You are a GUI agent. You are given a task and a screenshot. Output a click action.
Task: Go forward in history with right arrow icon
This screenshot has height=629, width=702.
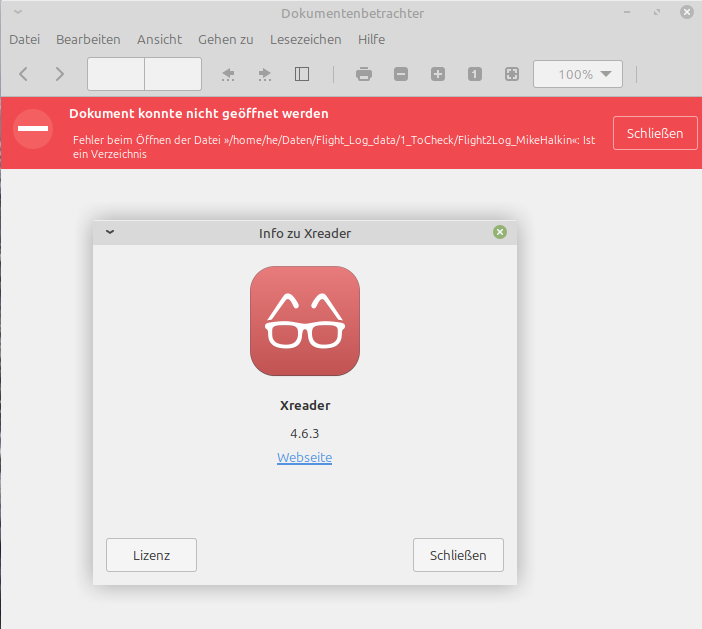[265, 74]
